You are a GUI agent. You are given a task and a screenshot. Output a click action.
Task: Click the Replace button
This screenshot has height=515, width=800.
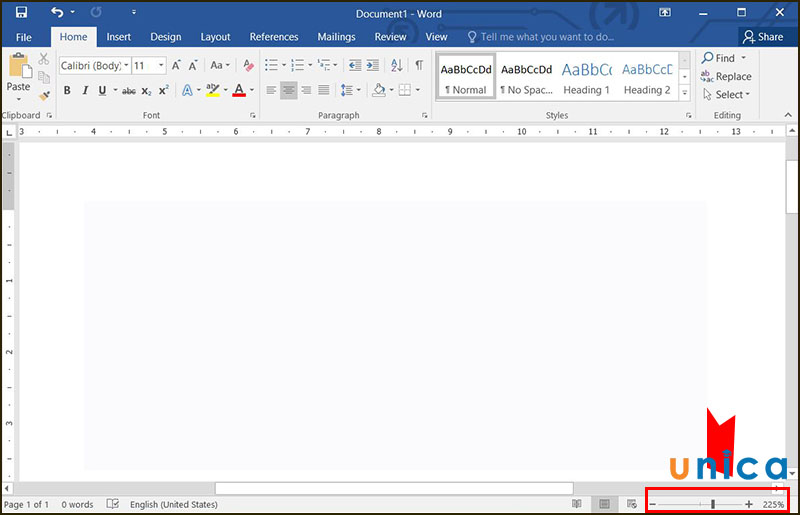pos(726,77)
